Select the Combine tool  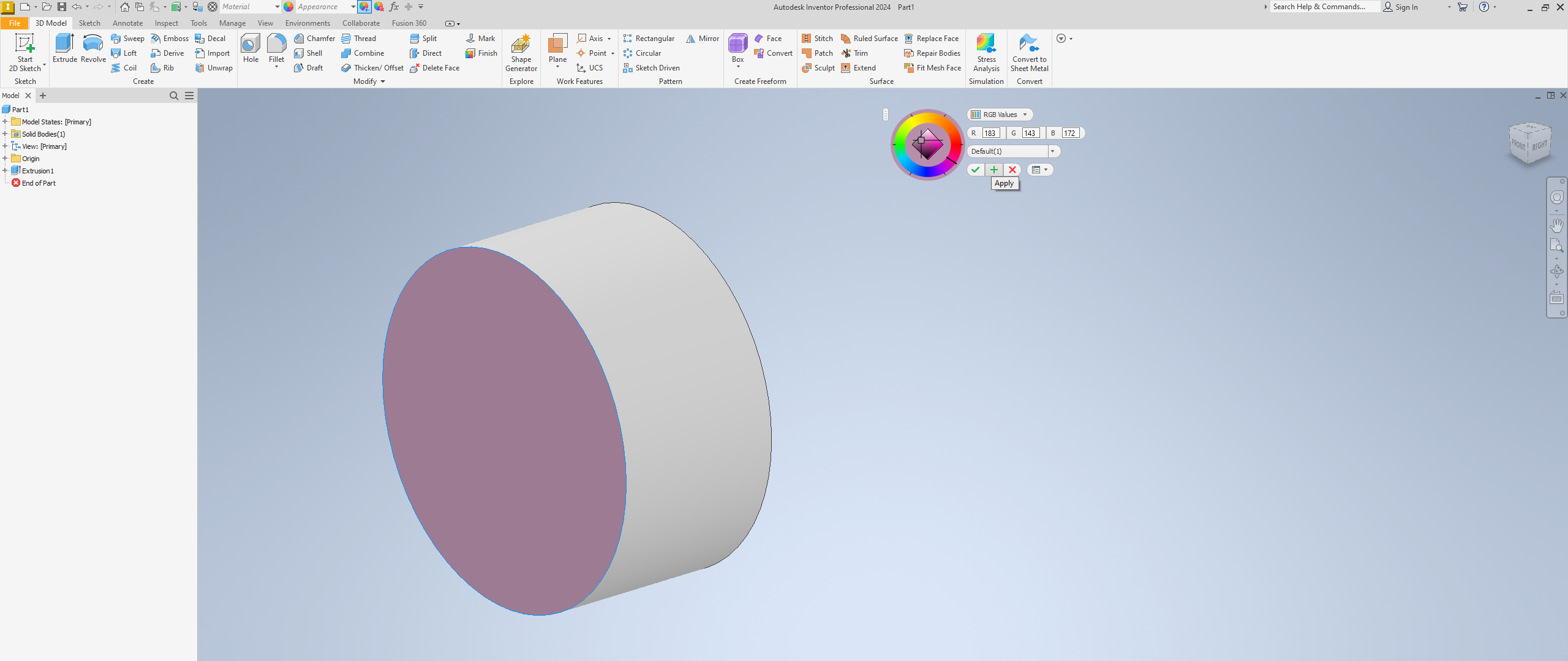(x=363, y=53)
